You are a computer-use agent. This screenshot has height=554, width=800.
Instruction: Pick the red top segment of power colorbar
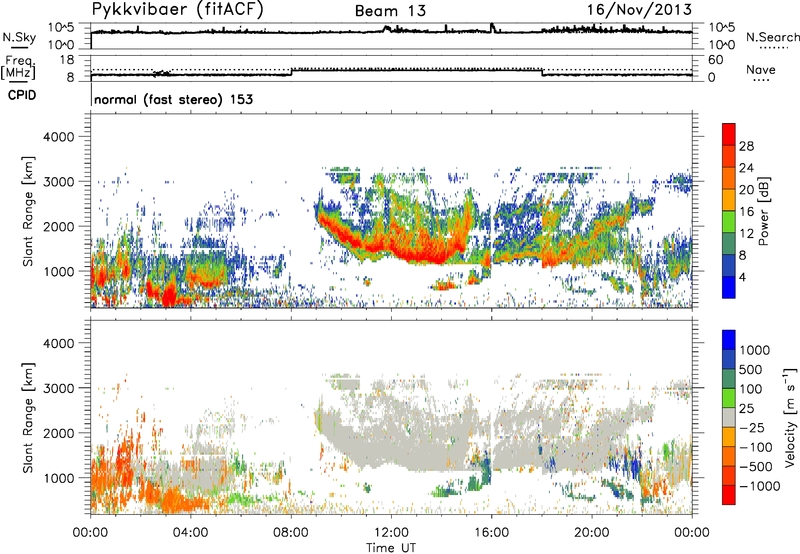(729, 134)
